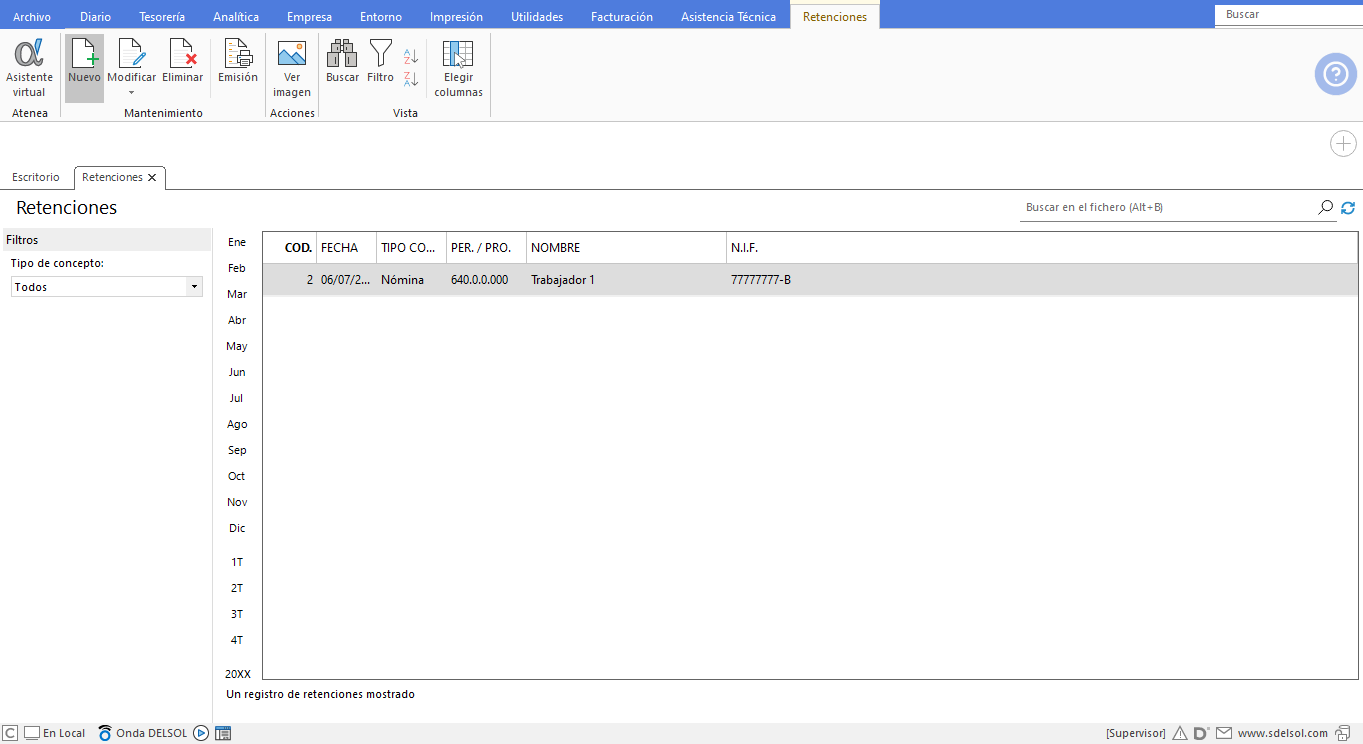Screen dimensions: 1363x744
Task: Filter by month Ago
Action: coord(237,424)
